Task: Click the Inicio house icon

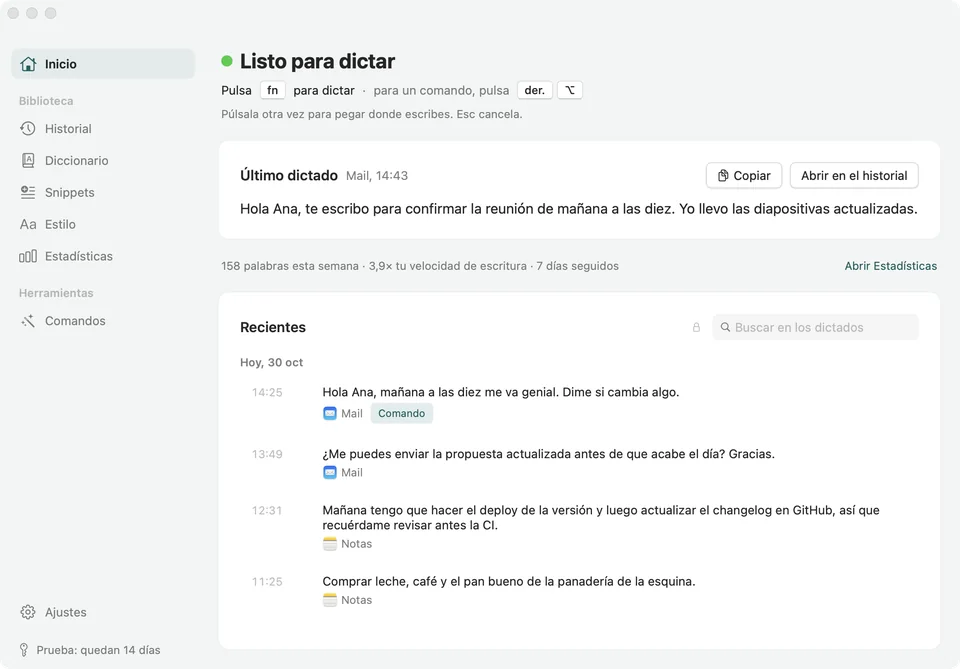Action: click(28, 64)
